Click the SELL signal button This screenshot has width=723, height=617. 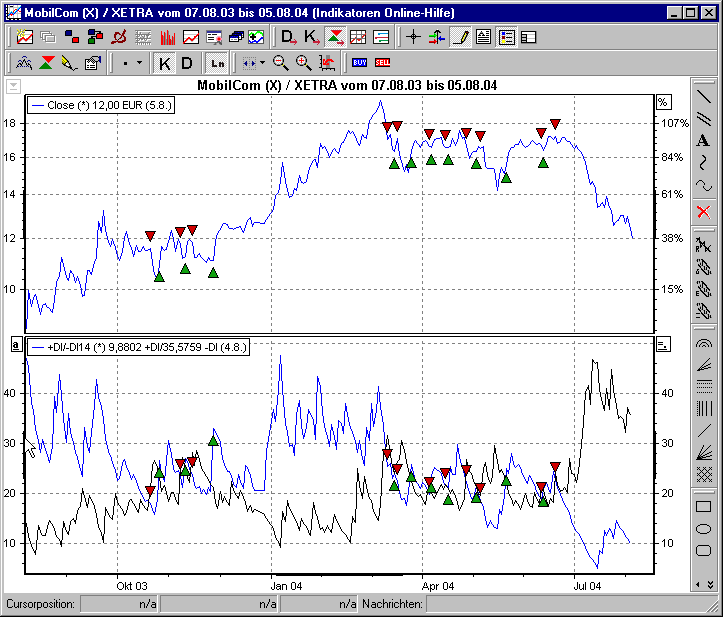click(x=382, y=63)
